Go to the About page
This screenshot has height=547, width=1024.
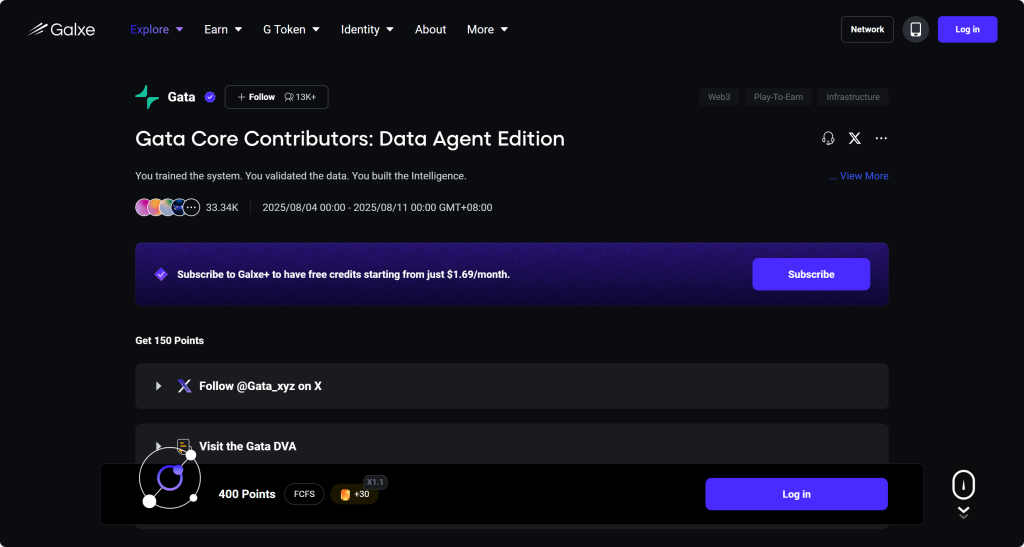pyautogui.click(x=430, y=29)
